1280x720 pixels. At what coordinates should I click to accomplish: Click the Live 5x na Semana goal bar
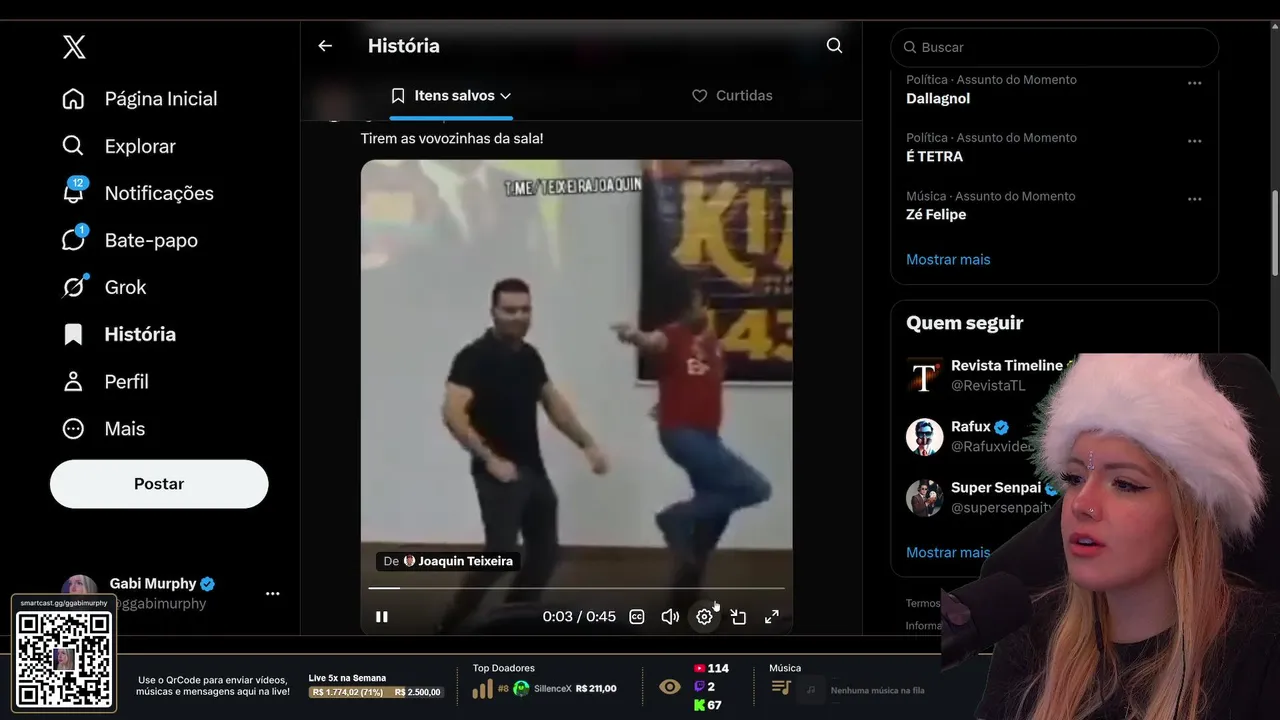tap(377, 692)
